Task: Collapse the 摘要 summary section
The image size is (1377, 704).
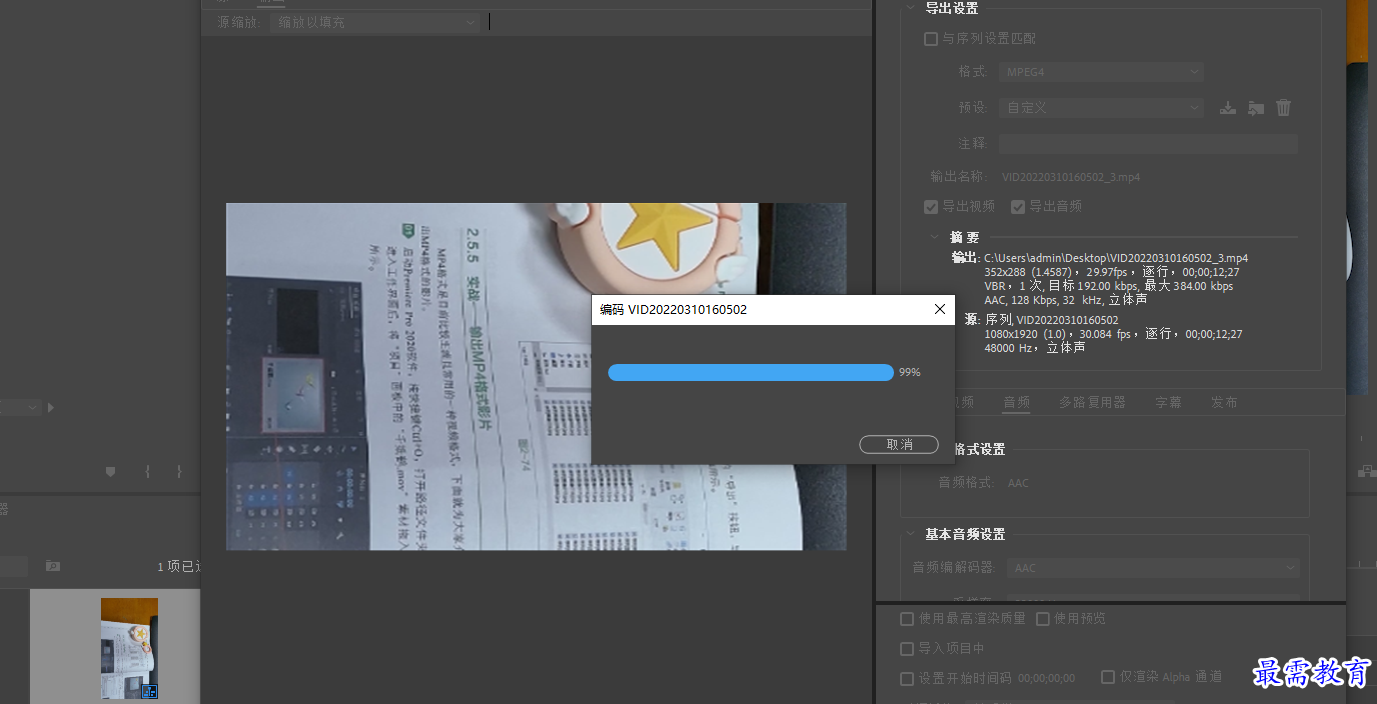Action: [935, 238]
